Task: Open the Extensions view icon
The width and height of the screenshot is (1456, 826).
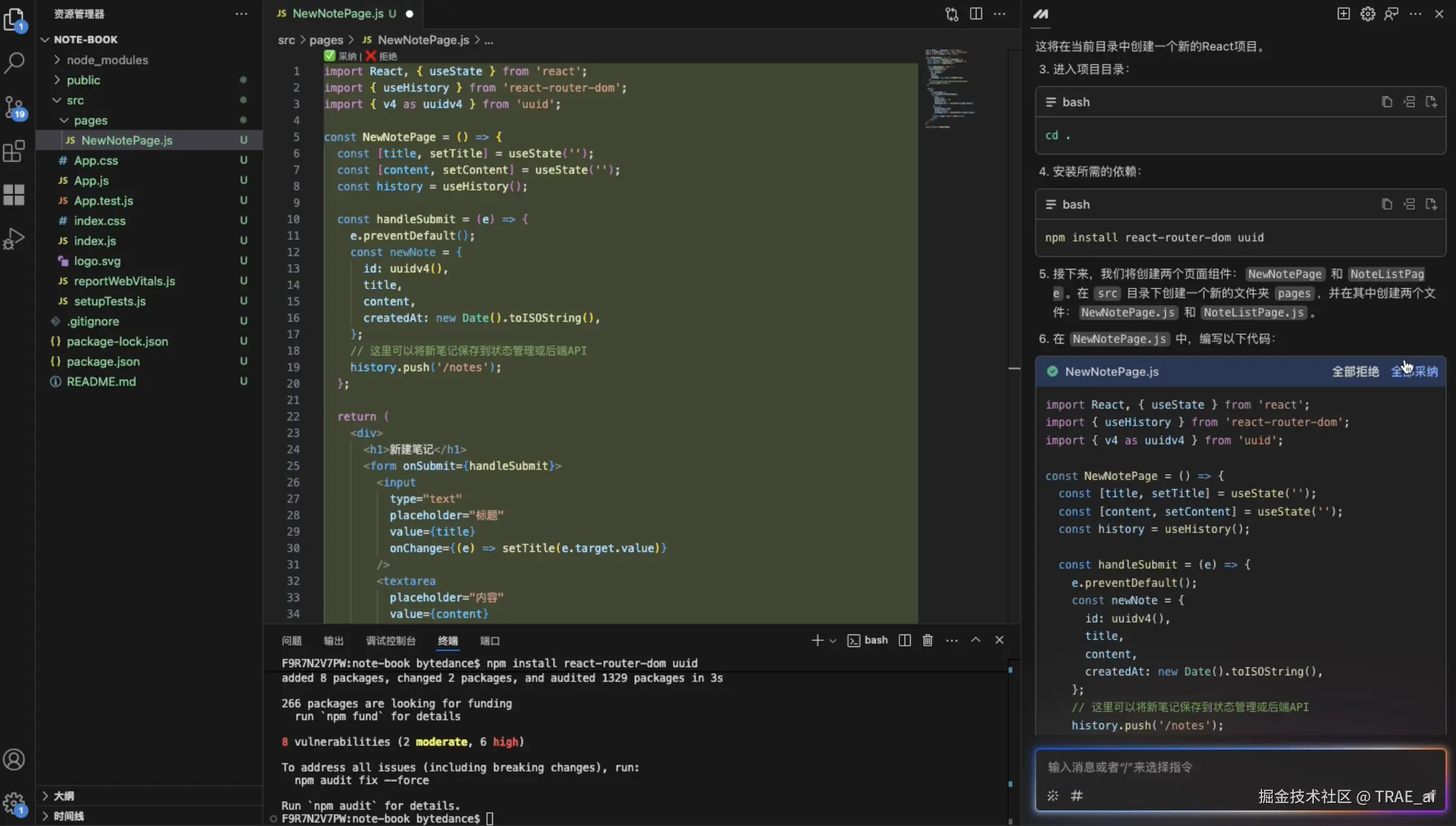Action: [x=14, y=151]
